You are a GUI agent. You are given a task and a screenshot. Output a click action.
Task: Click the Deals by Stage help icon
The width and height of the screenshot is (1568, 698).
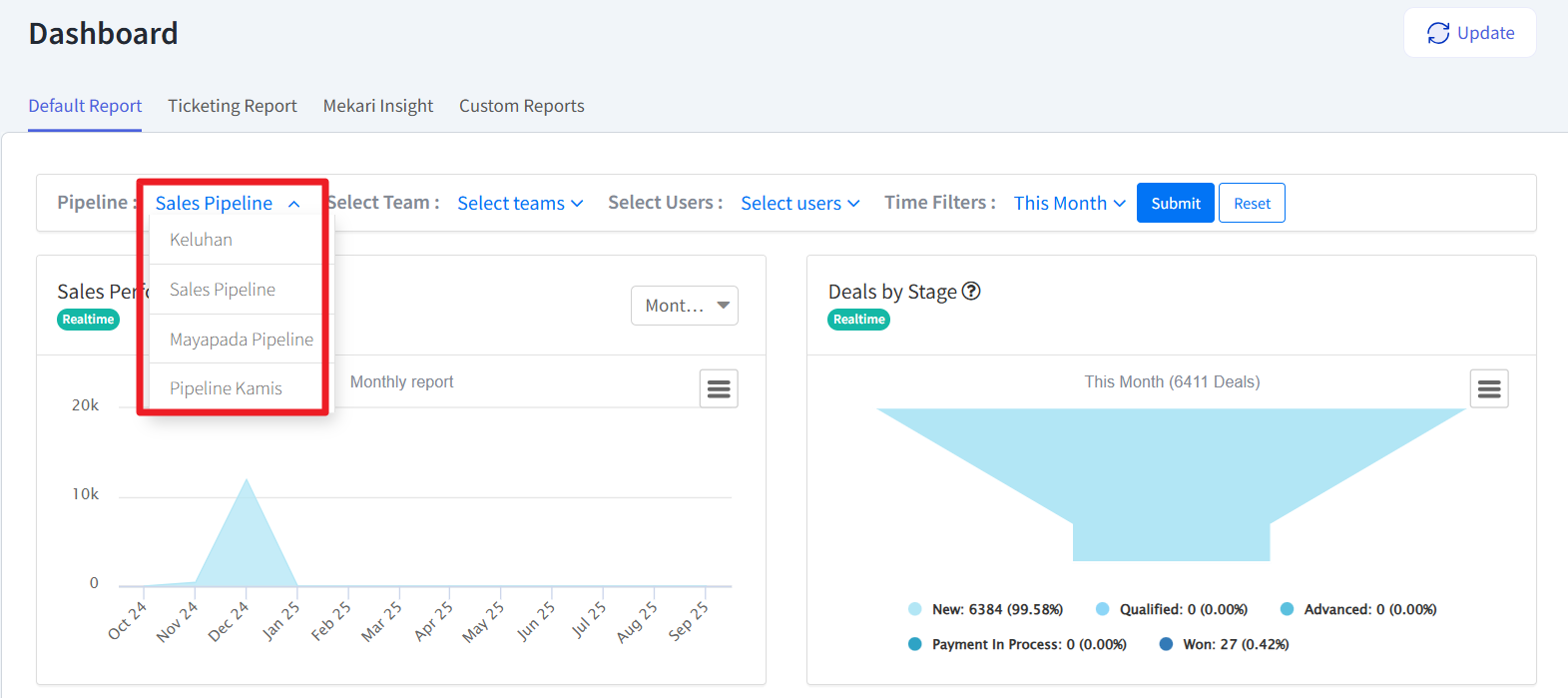tap(971, 291)
